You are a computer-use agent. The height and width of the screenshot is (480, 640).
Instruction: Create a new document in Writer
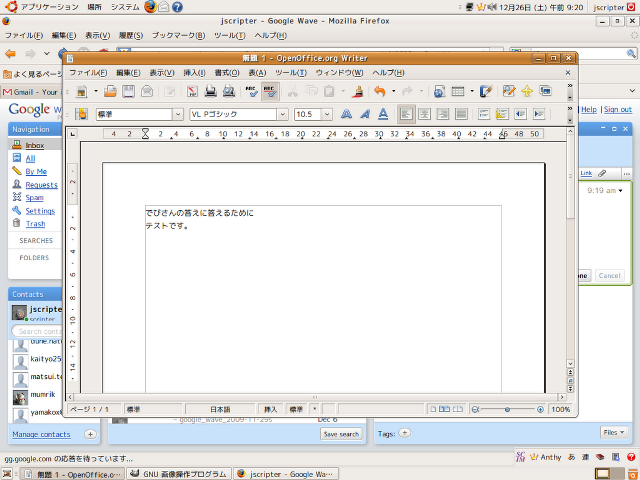click(82, 91)
